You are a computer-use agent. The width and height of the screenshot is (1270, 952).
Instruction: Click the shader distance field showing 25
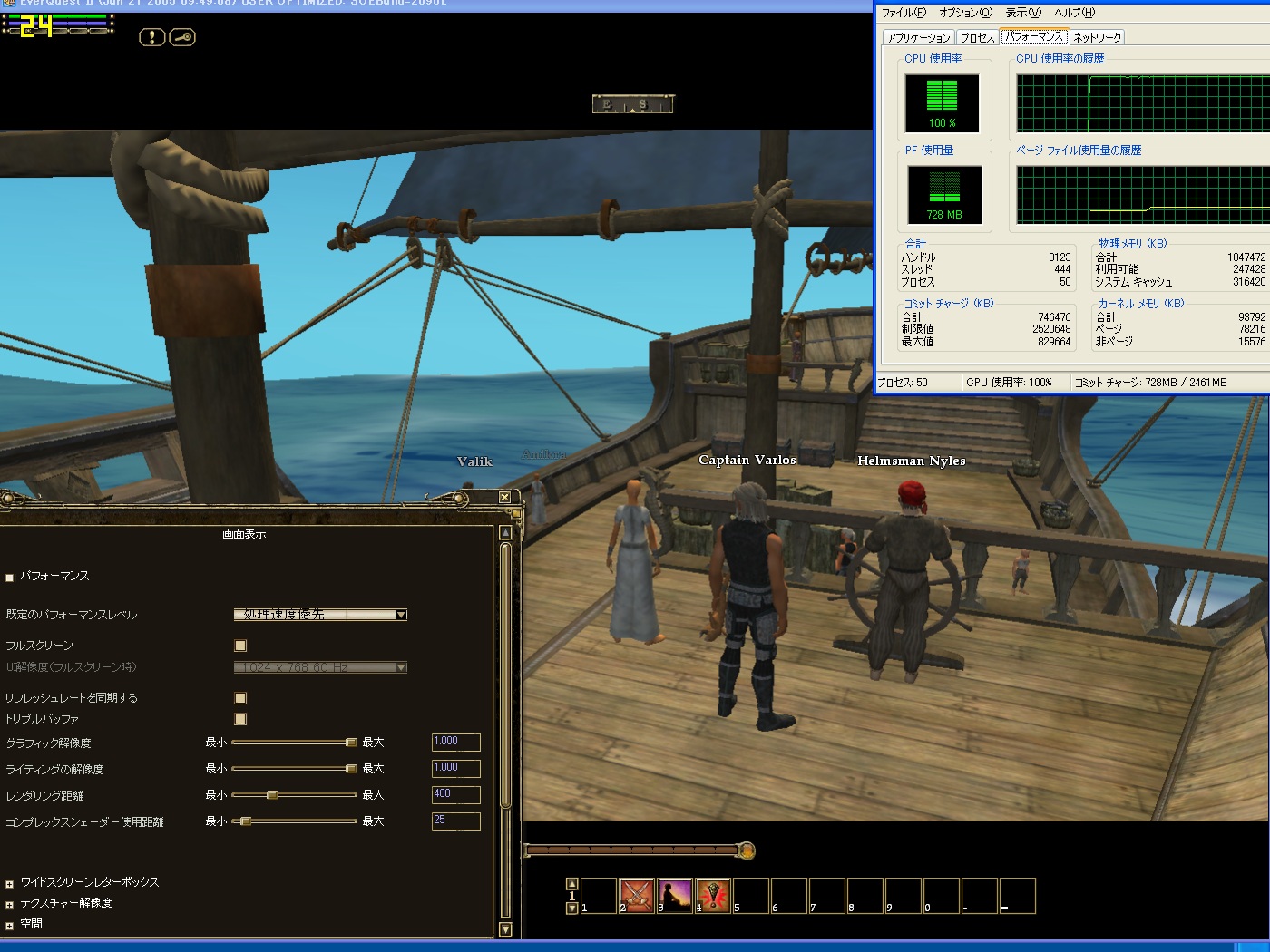[x=456, y=821]
